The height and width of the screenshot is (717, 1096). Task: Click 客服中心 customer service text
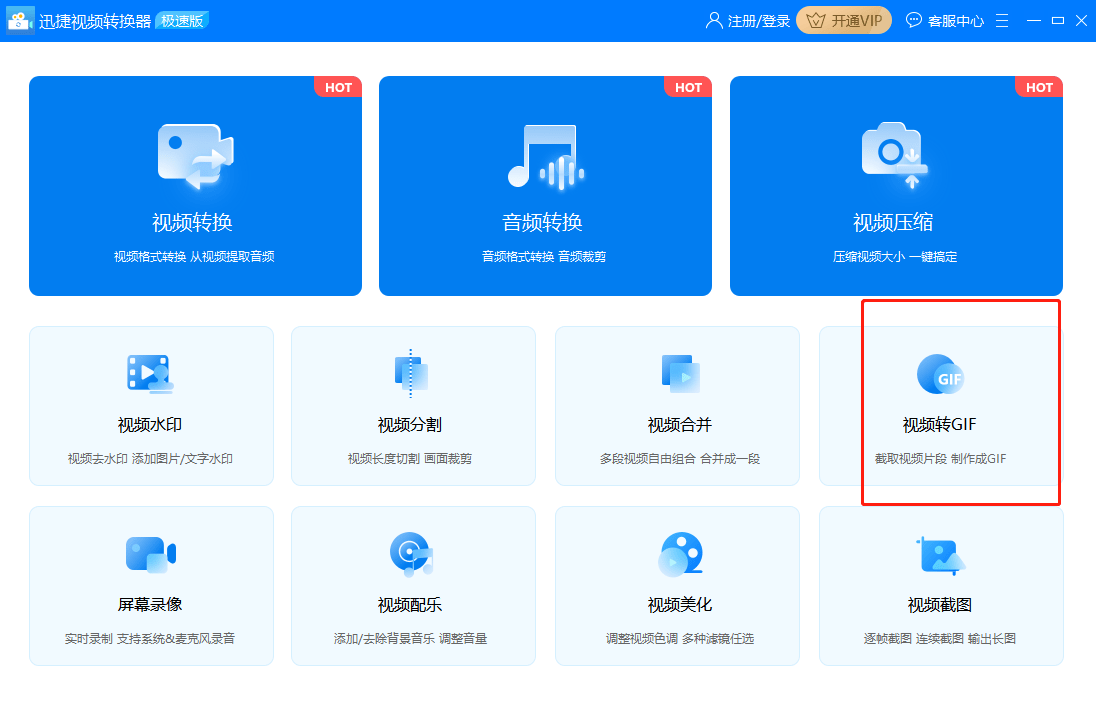[955, 19]
